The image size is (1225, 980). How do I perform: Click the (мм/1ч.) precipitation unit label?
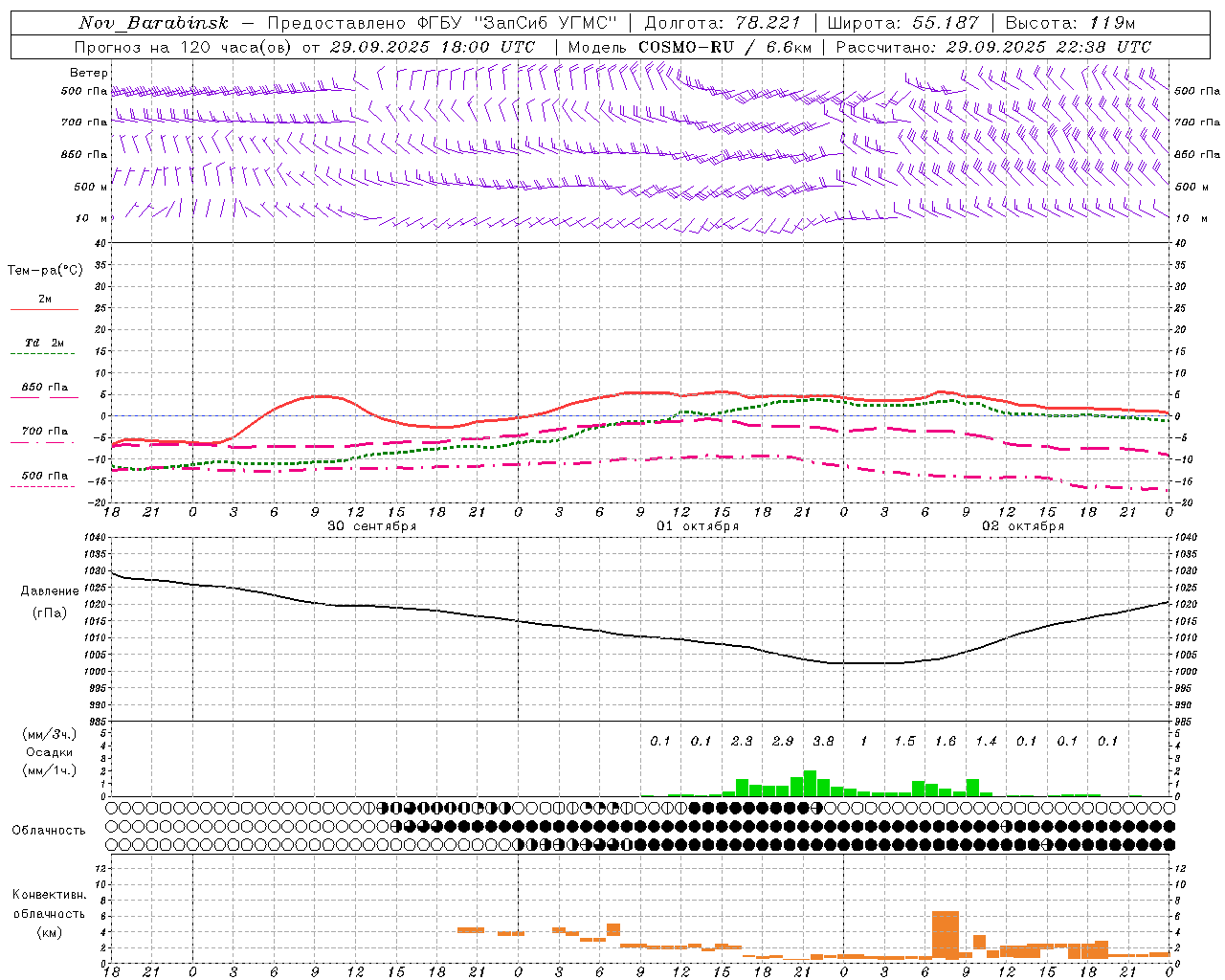click(x=50, y=770)
